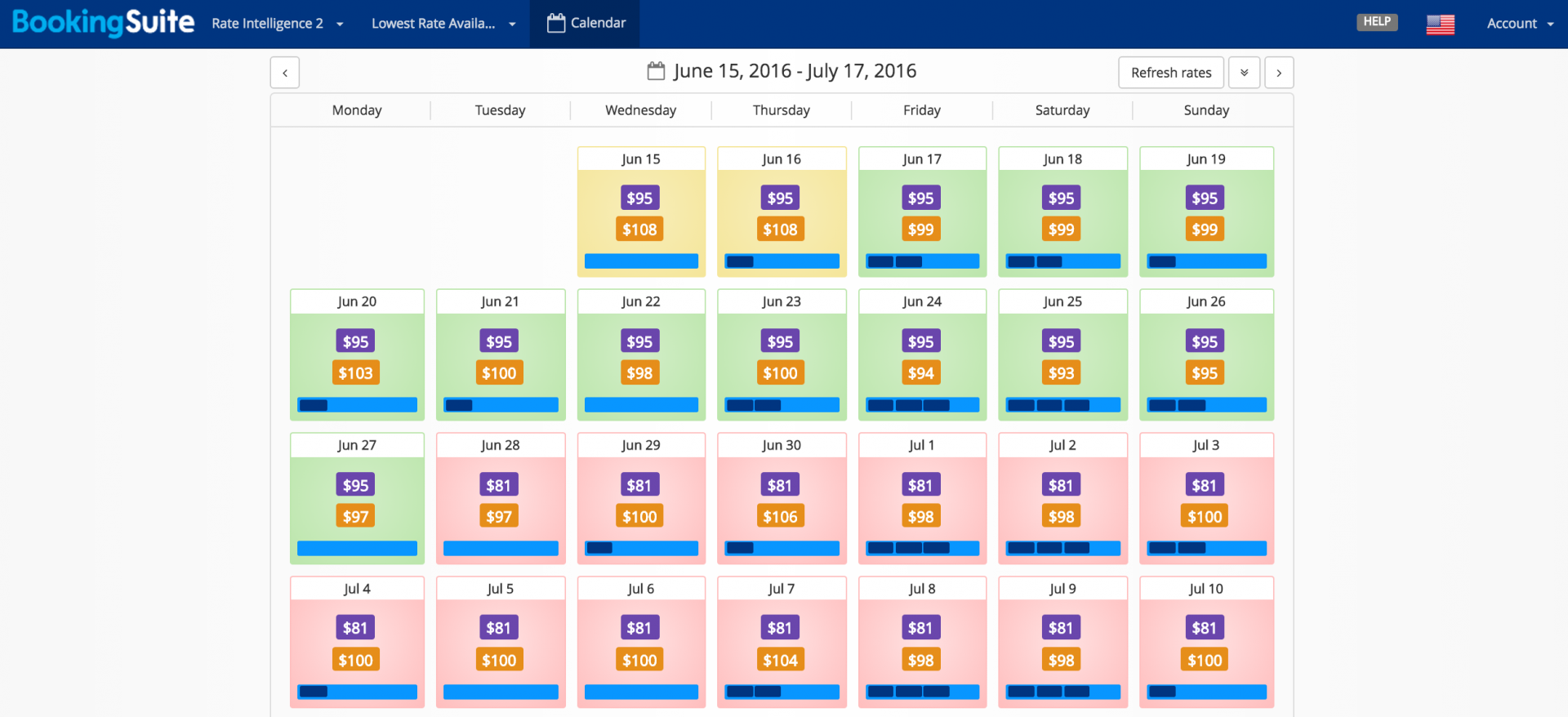This screenshot has height=717, width=1568.
Task: Click the orange $104 rate on Jul 7
Action: (x=780, y=661)
